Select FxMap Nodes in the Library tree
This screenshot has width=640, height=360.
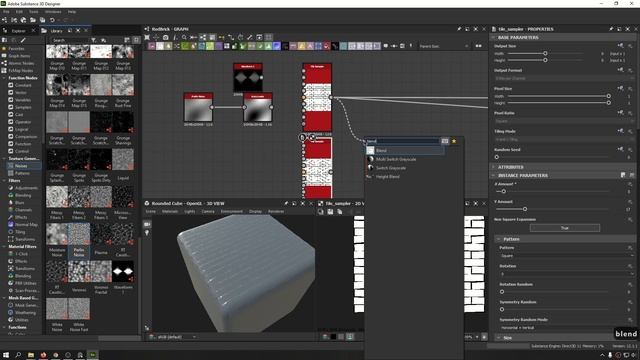pos(20,71)
